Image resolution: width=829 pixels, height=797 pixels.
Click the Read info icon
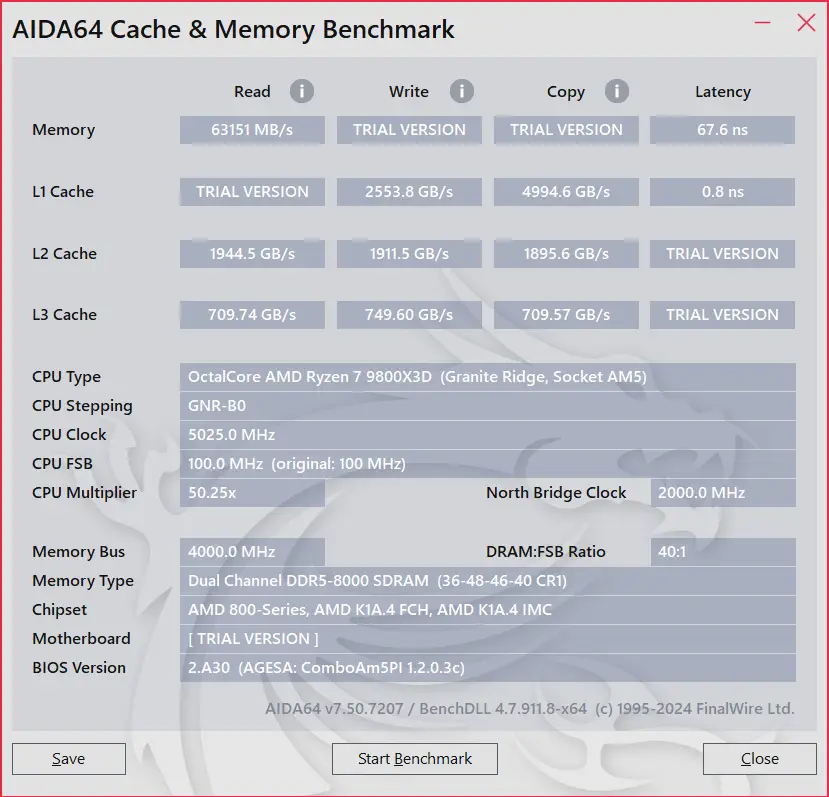pos(302,91)
